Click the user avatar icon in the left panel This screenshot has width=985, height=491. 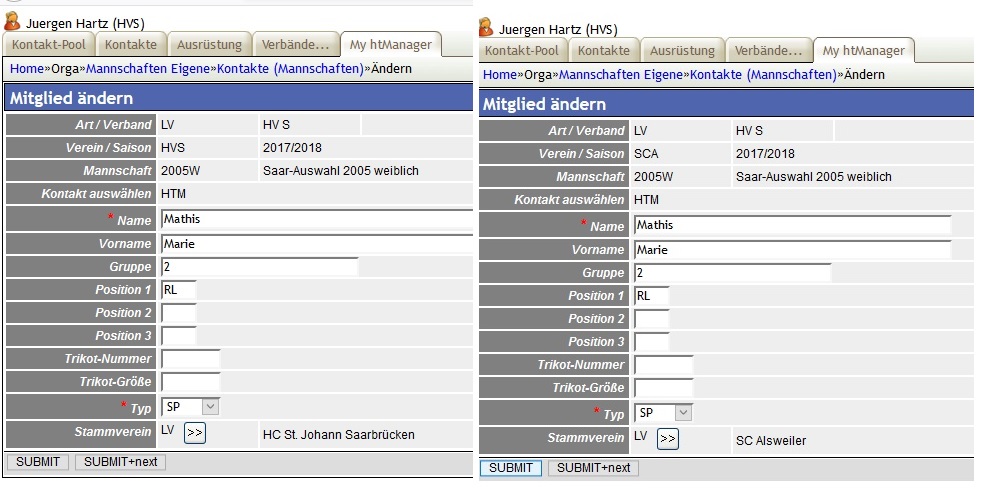point(13,21)
